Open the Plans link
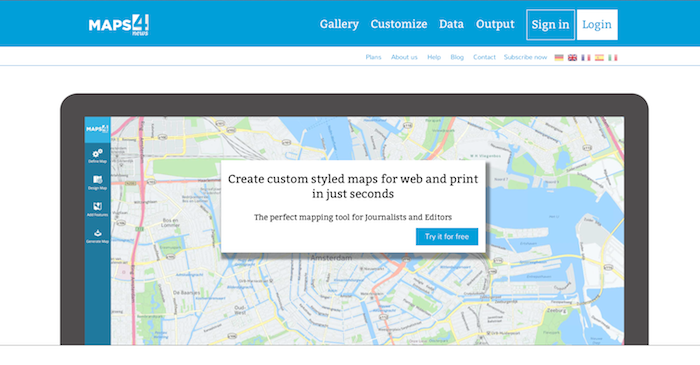The width and height of the screenshot is (700, 365). tap(373, 57)
